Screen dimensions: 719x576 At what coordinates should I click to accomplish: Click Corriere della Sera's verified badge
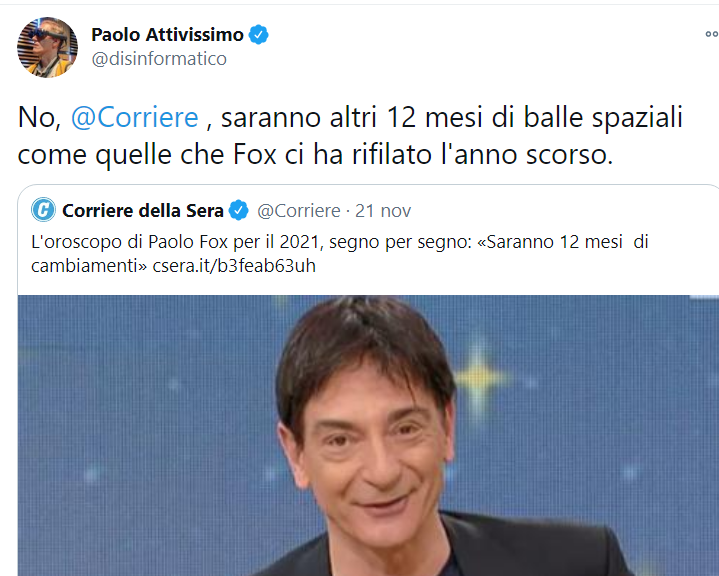238,210
